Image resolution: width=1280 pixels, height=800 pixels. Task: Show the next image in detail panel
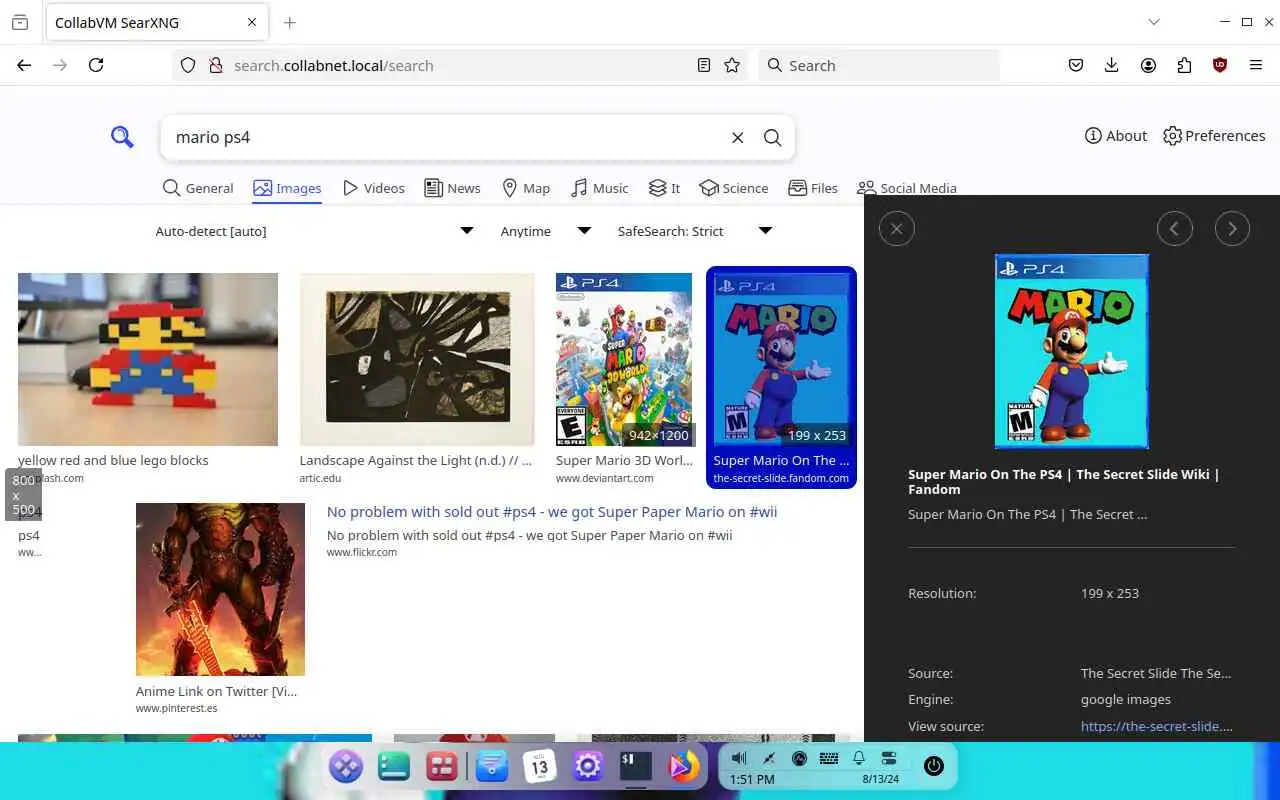(1232, 229)
